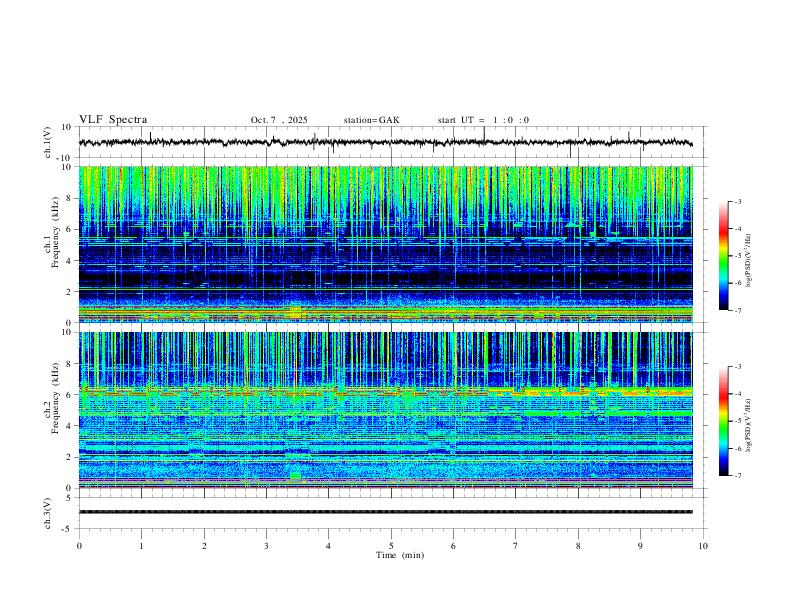Click the "-3" tick on ch.1 colorbar
This screenshot has height=612, width=792.
point(737,201)
